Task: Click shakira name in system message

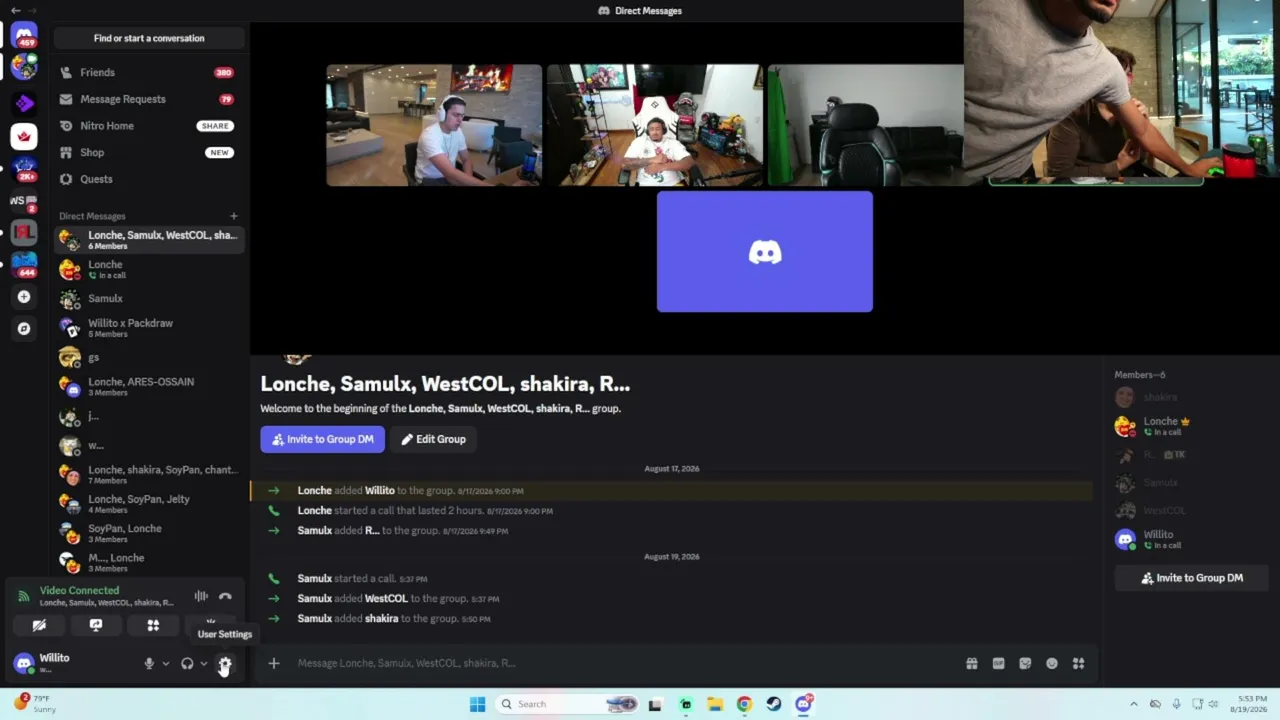Action: [x=381, y=619]
